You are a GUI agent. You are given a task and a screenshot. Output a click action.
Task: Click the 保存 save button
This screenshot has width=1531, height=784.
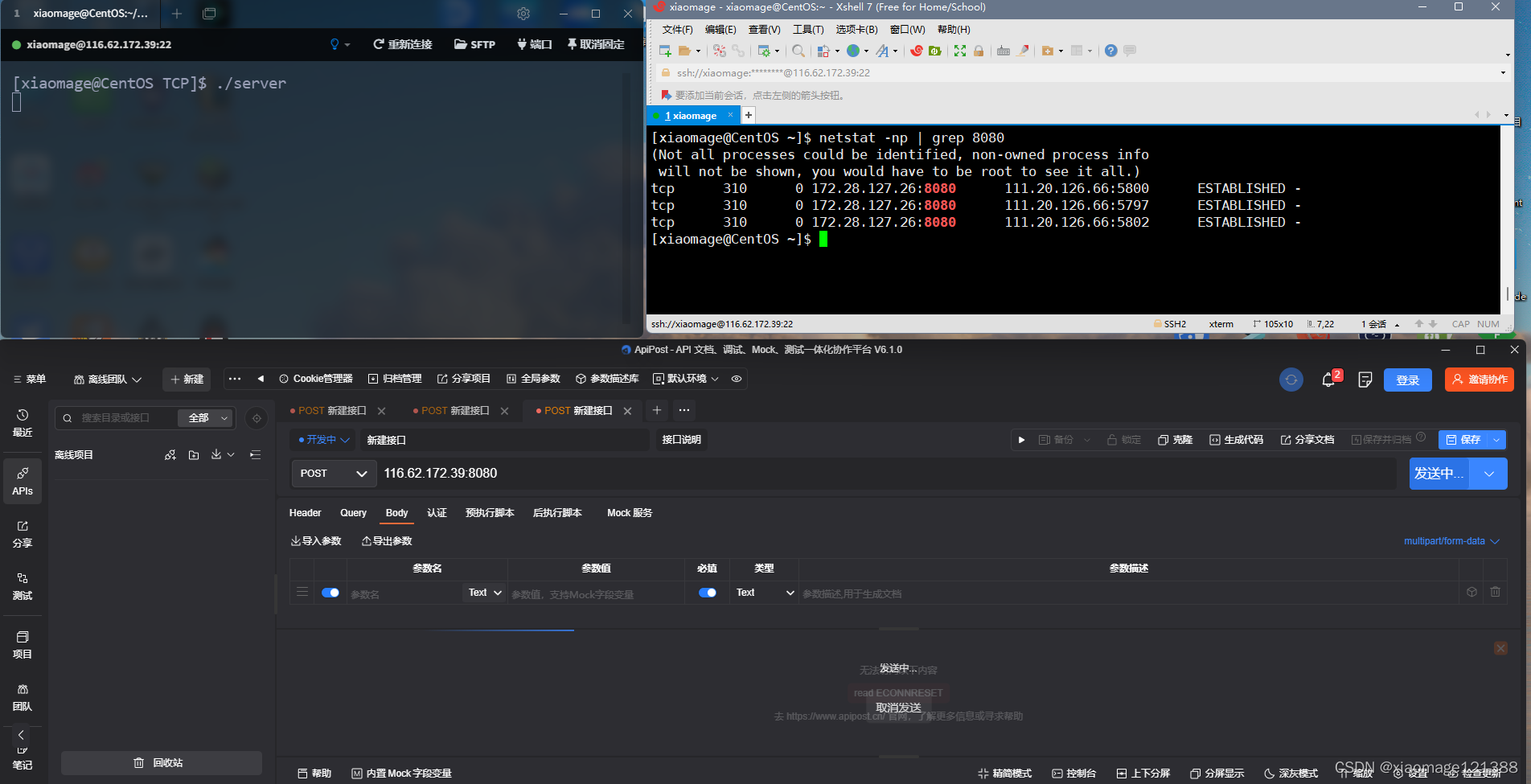[x=1463, y=440]
